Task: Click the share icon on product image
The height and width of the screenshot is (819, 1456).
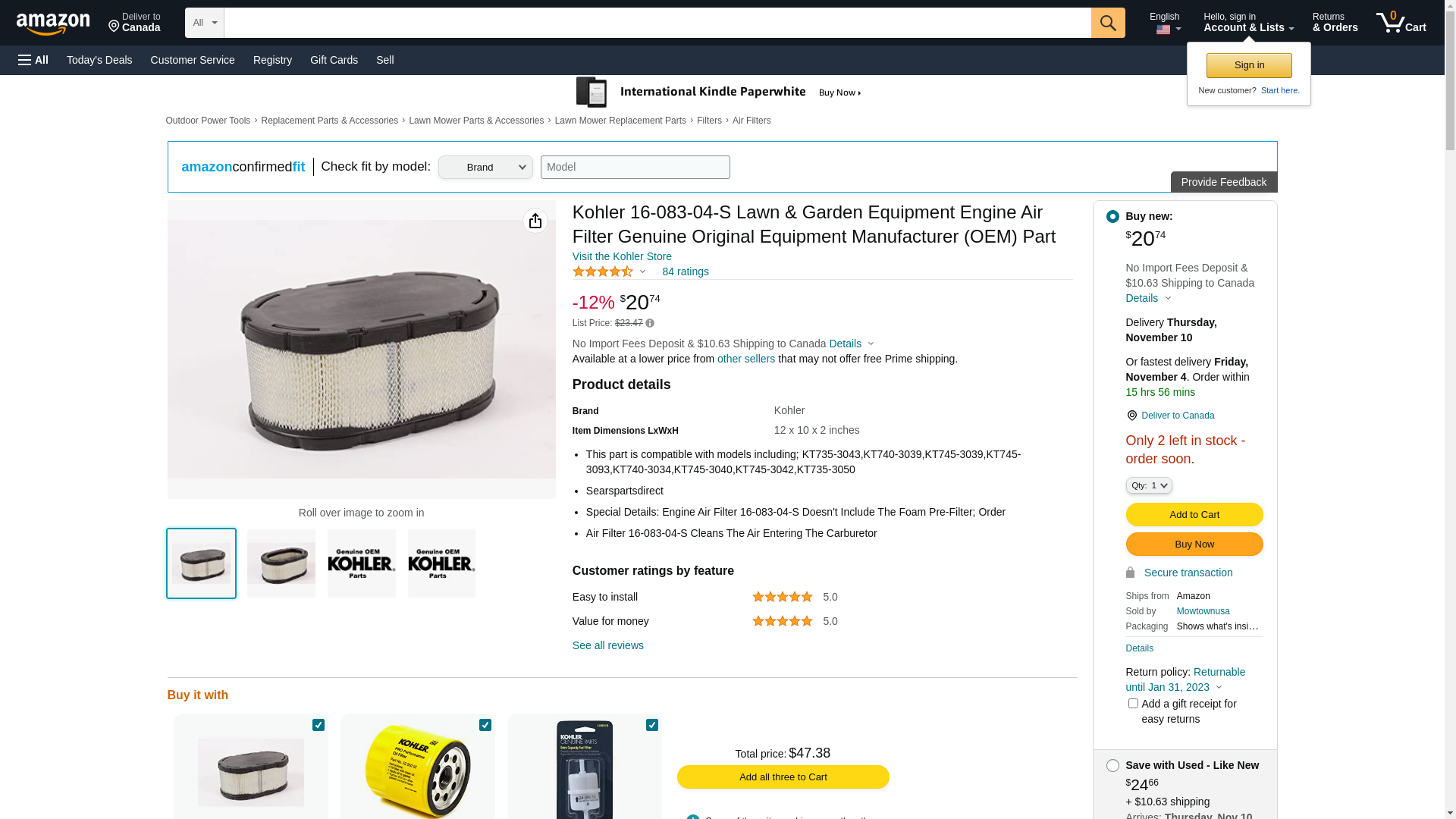Action: click(535, 221)
